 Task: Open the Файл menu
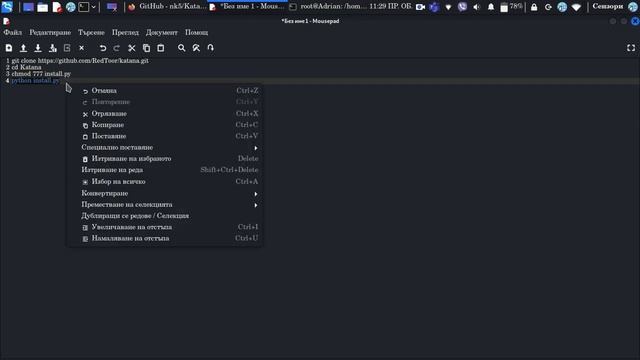13,32
